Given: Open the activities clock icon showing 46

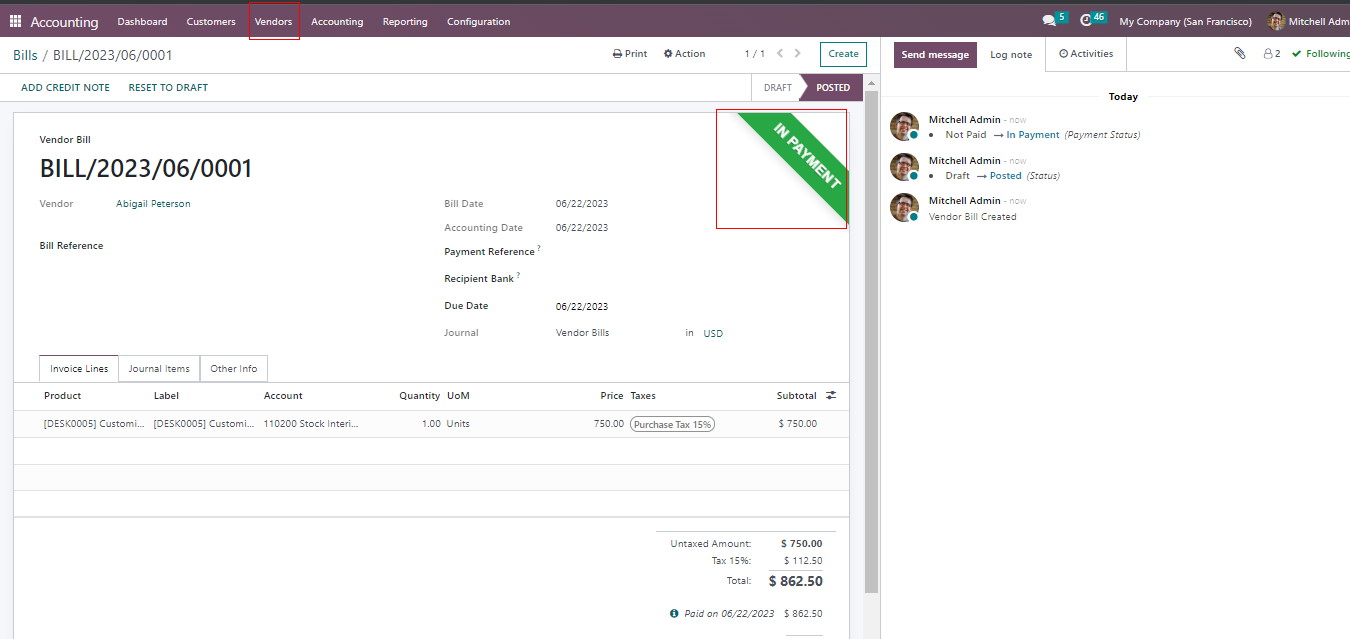Looking at the screenshot, I should (1086, 21).
